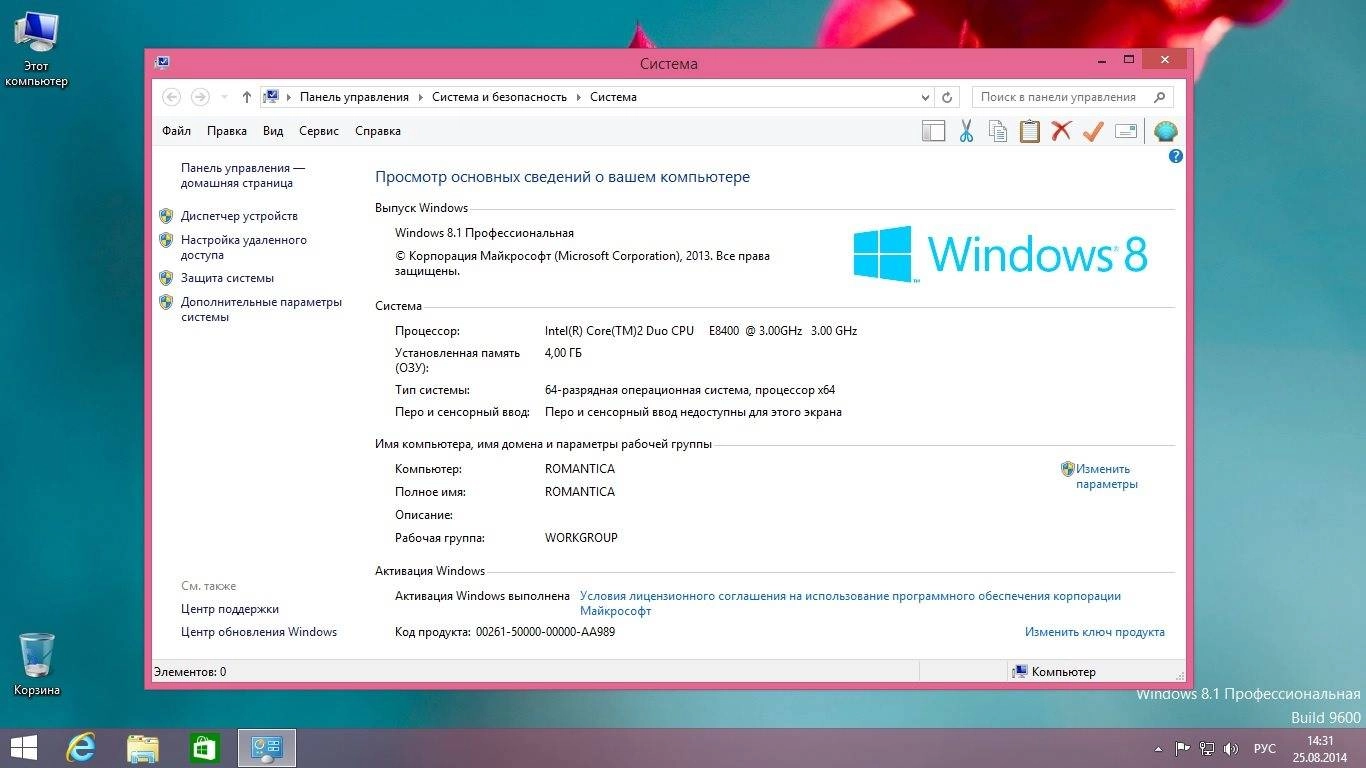Click Система и безопасность breadcrumb

coord(499,97)
